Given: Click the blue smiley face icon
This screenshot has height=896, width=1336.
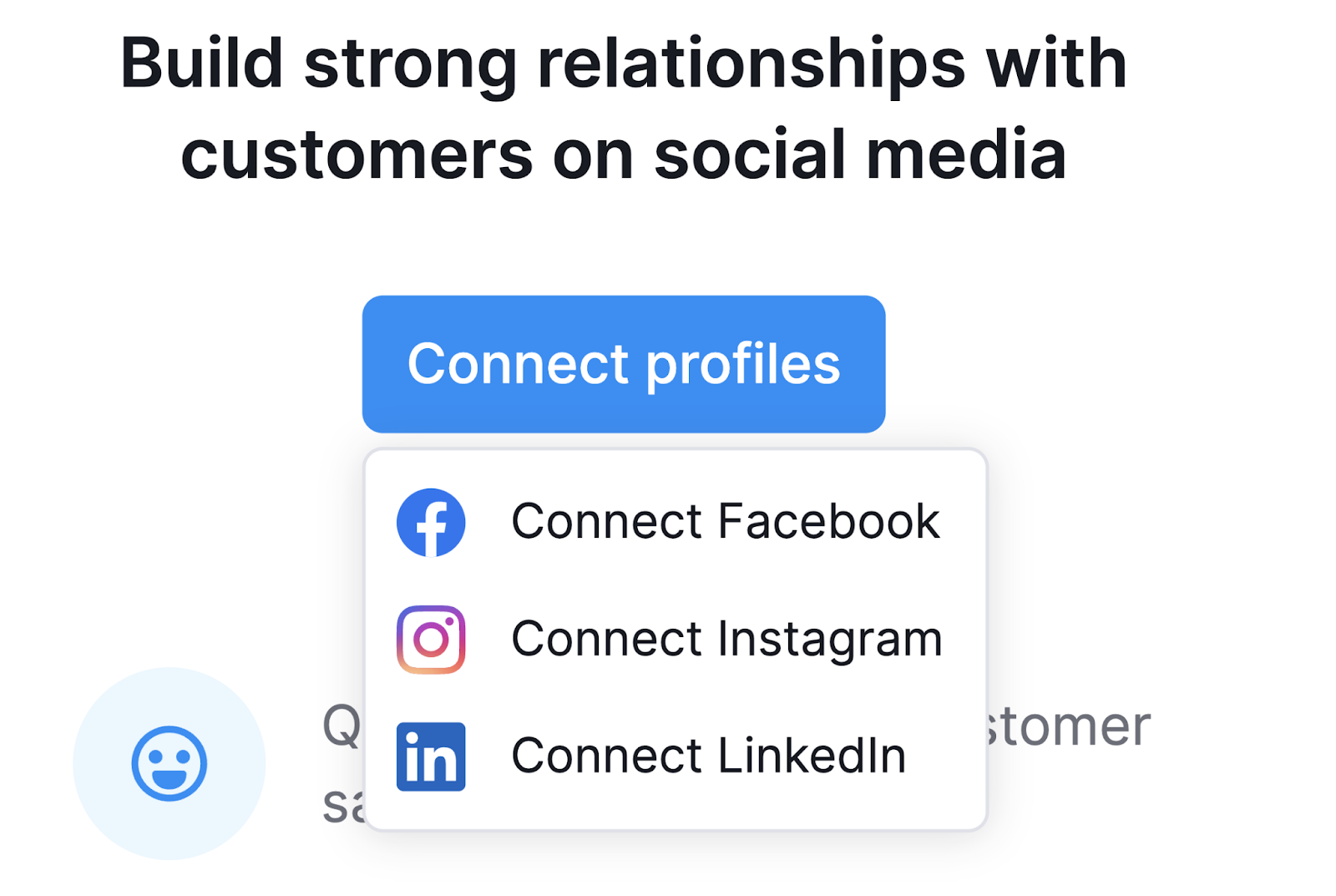Looking at the screenshot, I should point(167,764).
